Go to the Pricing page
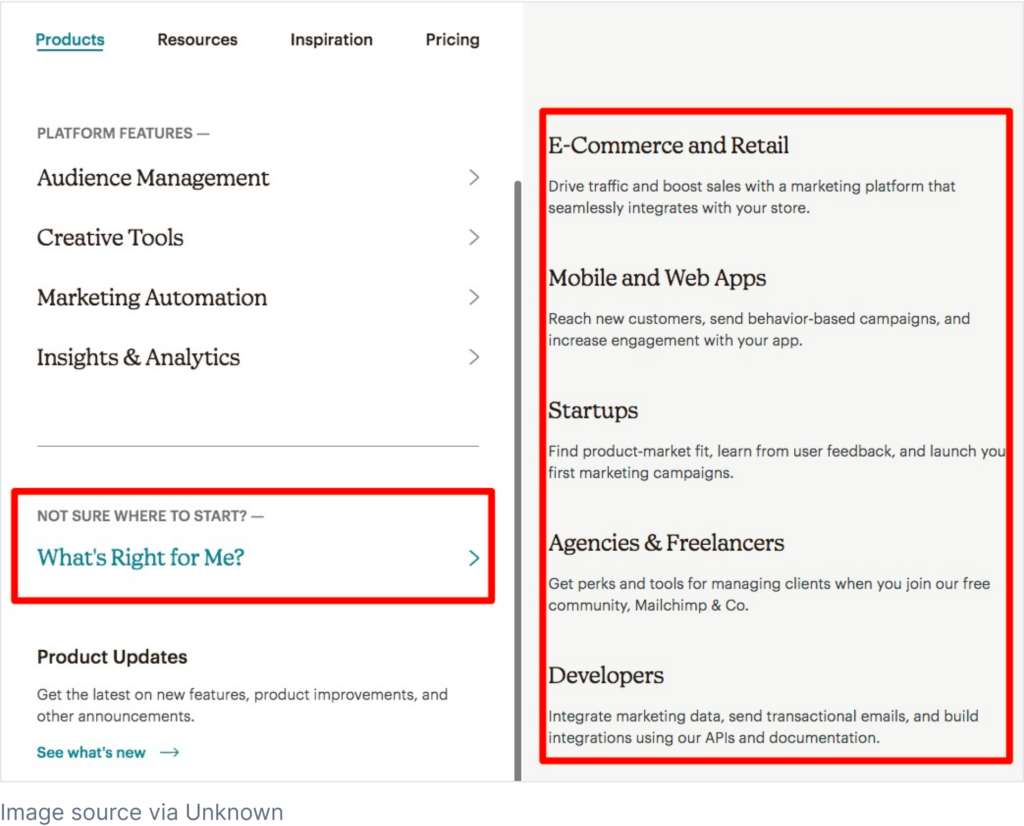 pyautogui.click(x=452, y=40)
